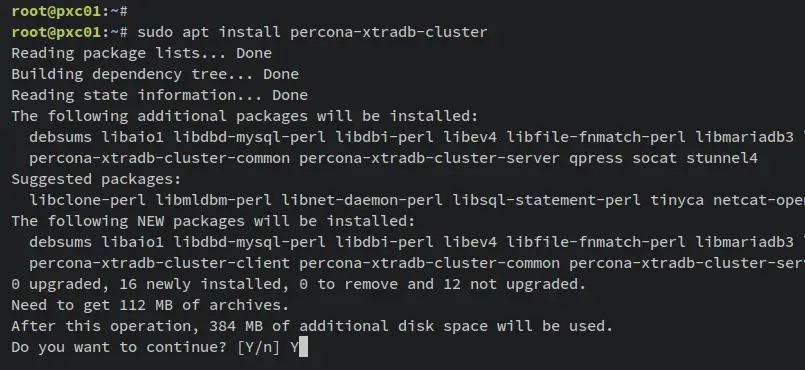This screenshot has width=805, height=370.
Task: Click 'The following NEW packages' heading
Action: [x=213, y=221]
